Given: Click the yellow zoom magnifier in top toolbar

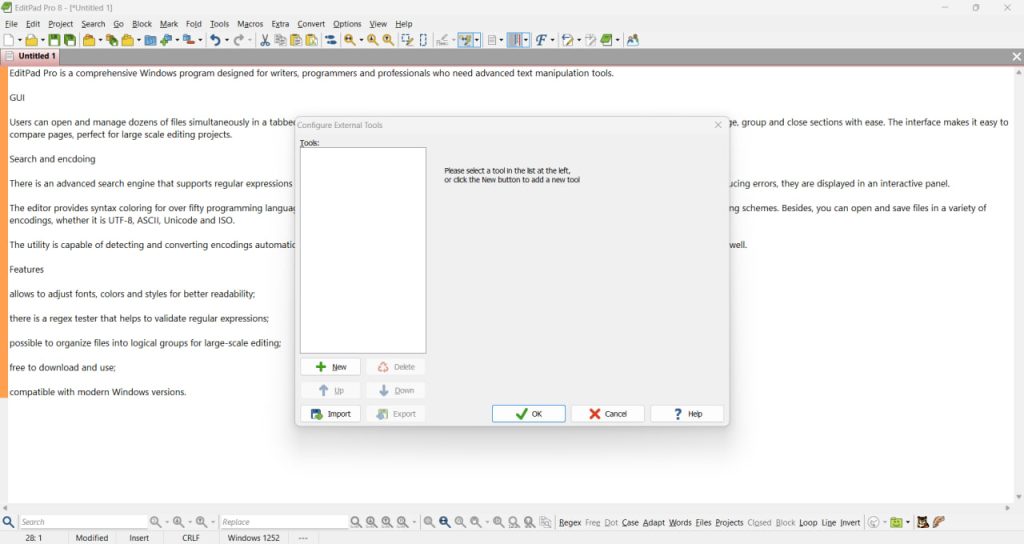Looking at the screenshot, I should click(x=350, y=40).
